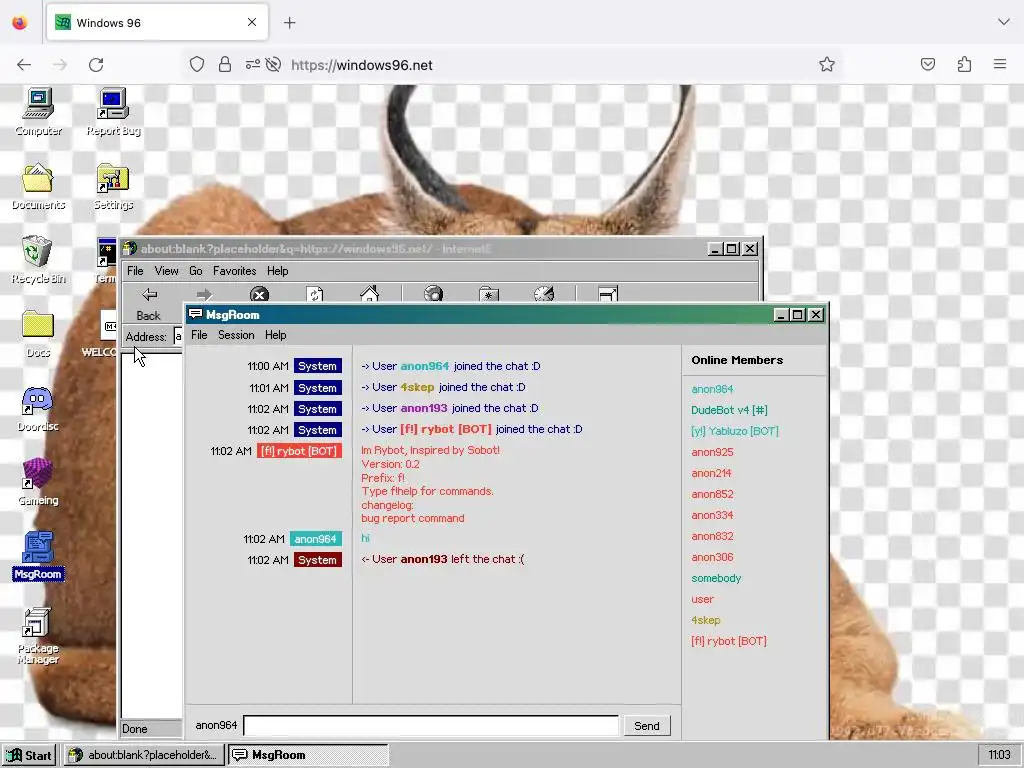Close the Windows 96 browser tab
The width and height of the screenshot is (1024, 768).
click(x=252, y=22)
